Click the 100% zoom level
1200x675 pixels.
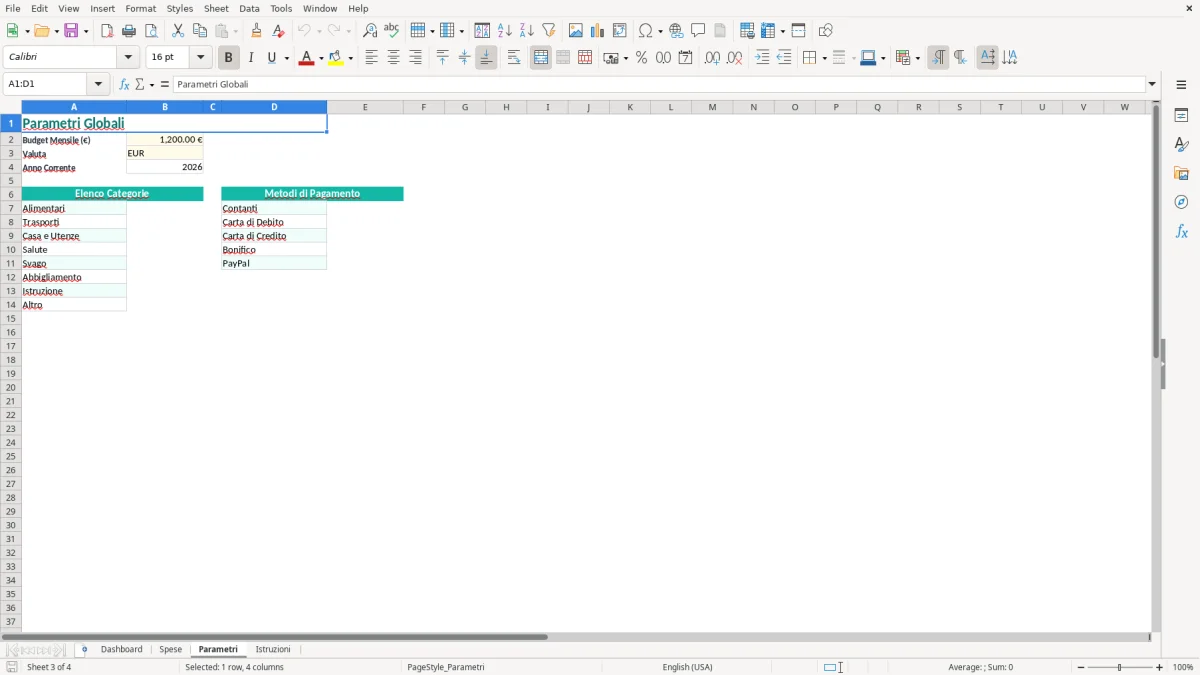(1183, 667)
